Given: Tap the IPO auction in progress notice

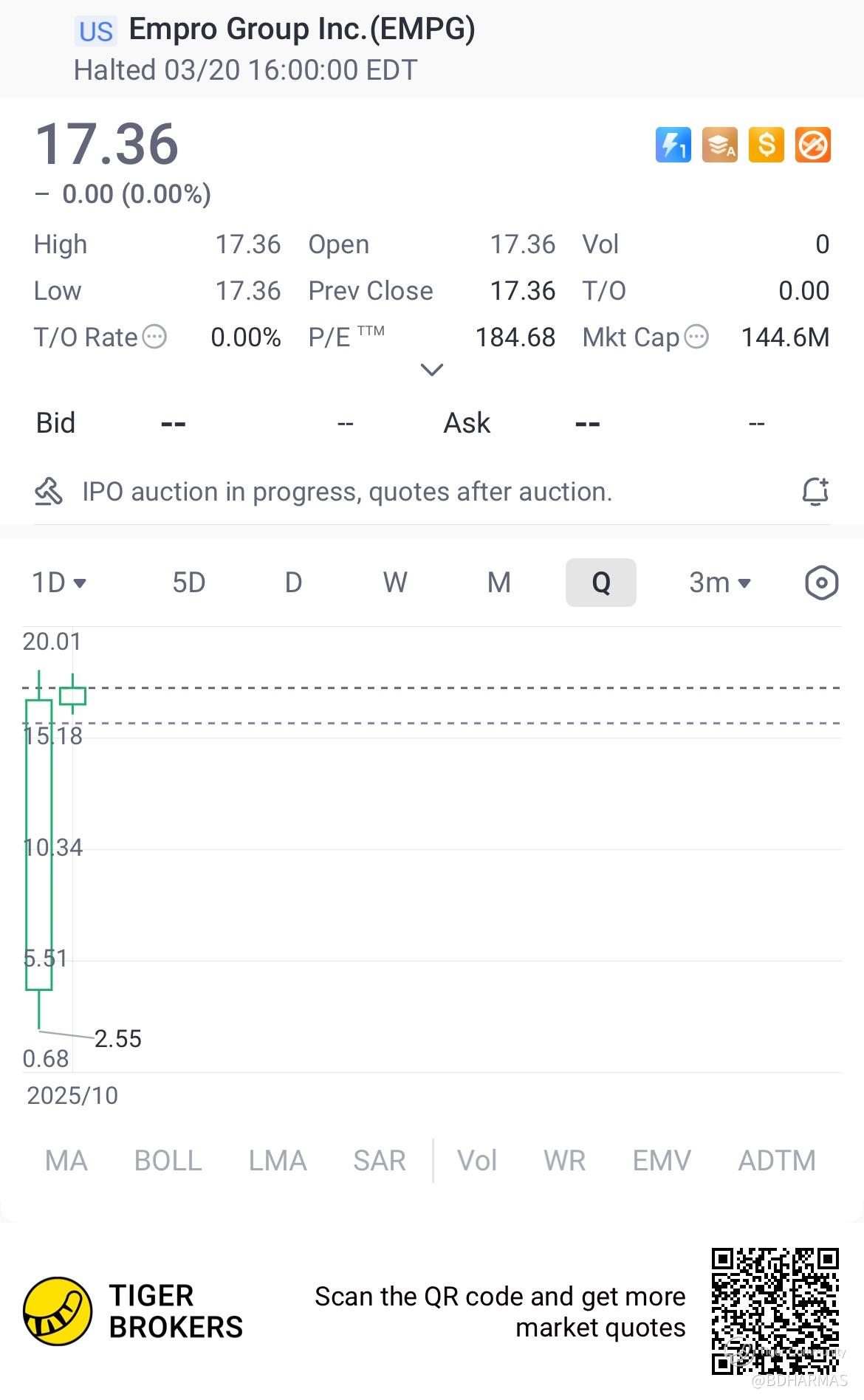Looking at the screenshot, I should [x=347, y=492].
